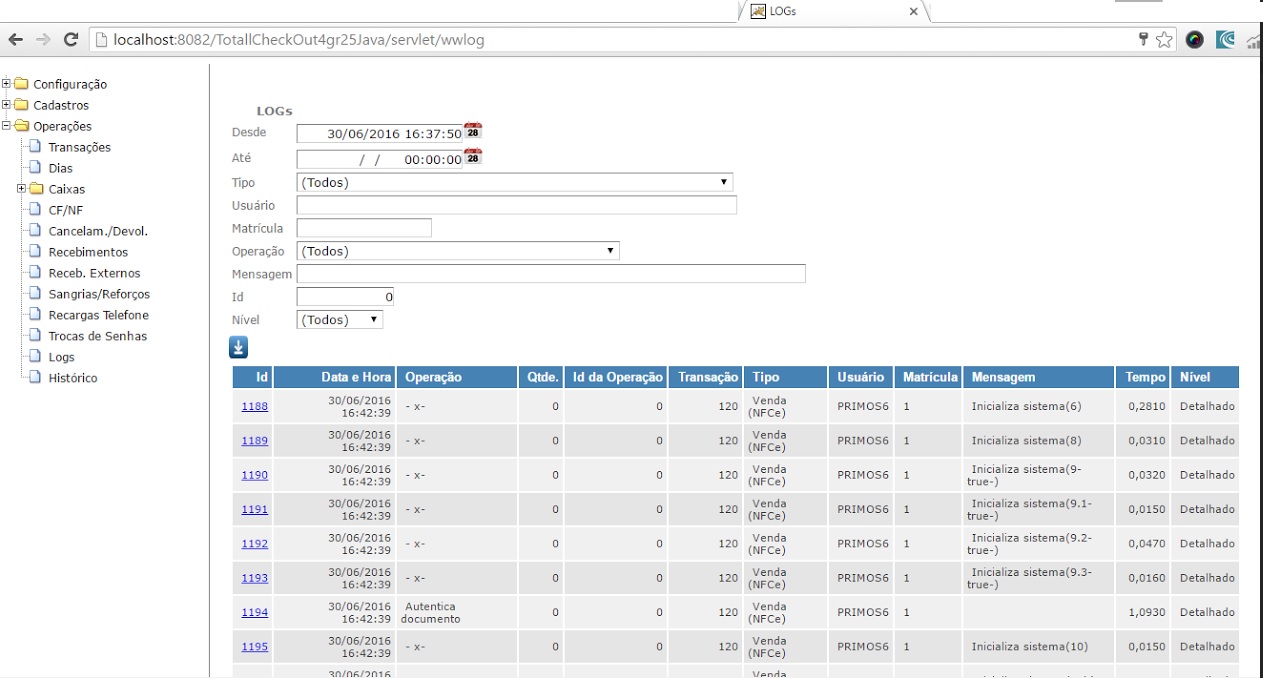This screenshot has width=1263, height=678.
Task: Open log entry link 1193
Action: [x=255, y=578]
